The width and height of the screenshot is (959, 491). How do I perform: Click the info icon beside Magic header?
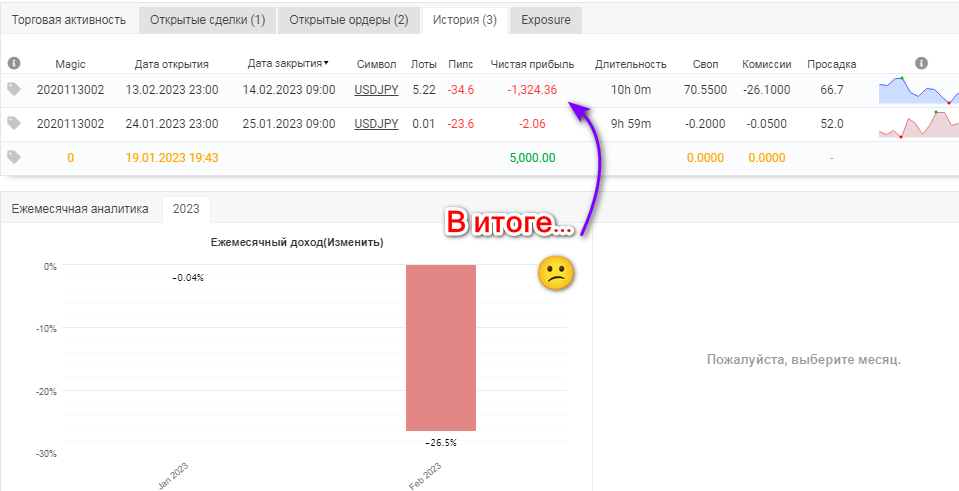pos(14,63)
